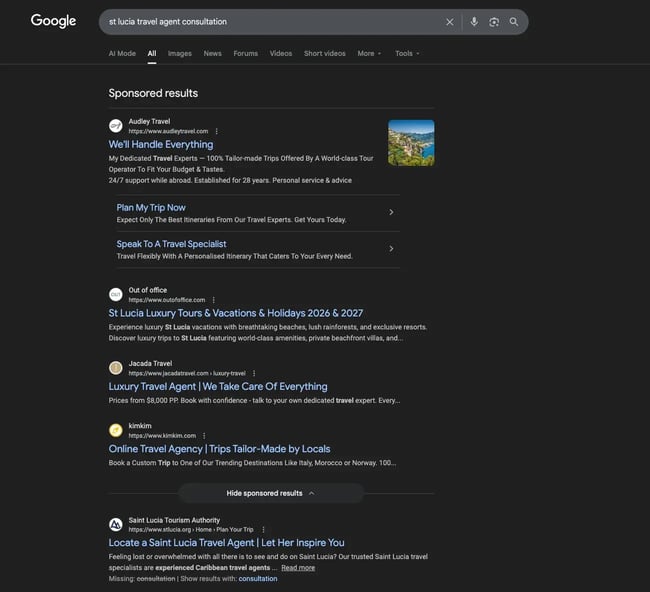
Task: Open three-dot menu beside audleytravel.com
Action: point(216,131)
